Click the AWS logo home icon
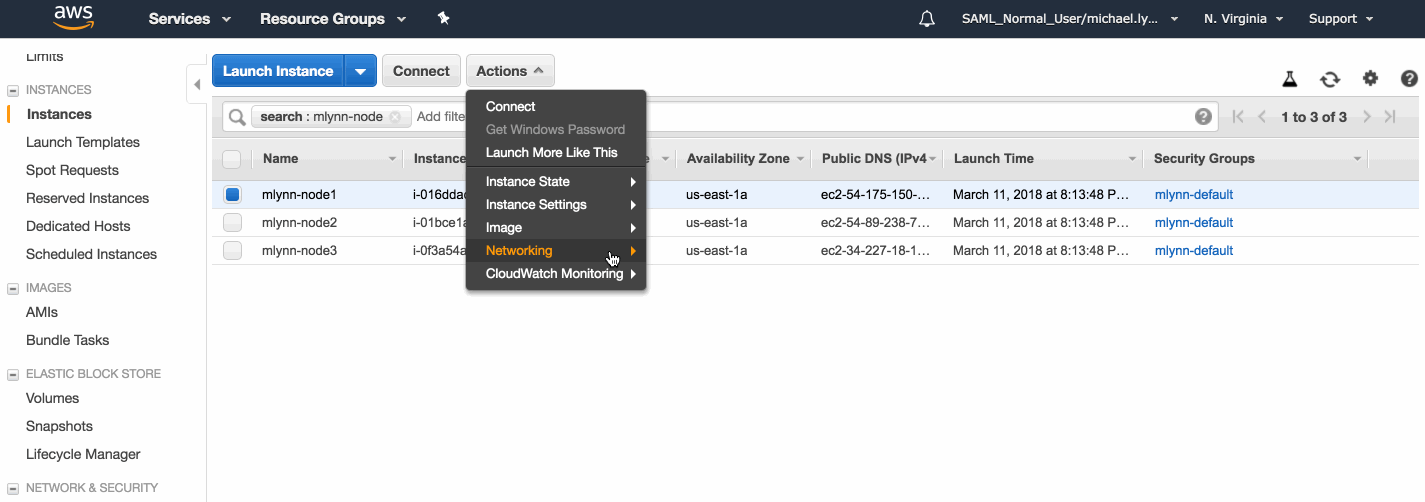1425x502 pixels. [74, 18]
